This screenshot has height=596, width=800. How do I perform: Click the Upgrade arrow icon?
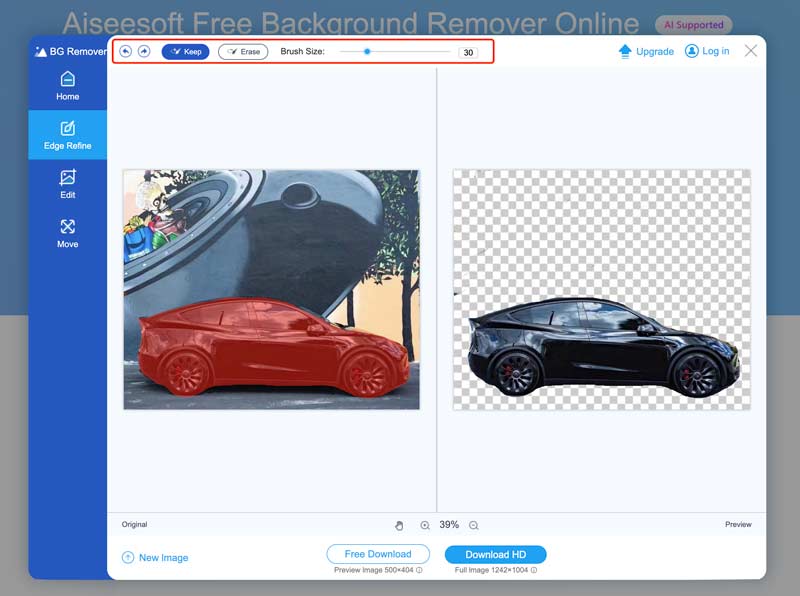(x=625, y=51)
